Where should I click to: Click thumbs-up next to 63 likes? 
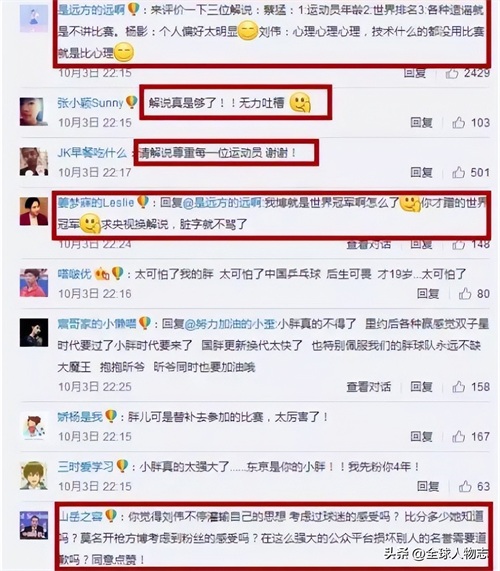465,486
